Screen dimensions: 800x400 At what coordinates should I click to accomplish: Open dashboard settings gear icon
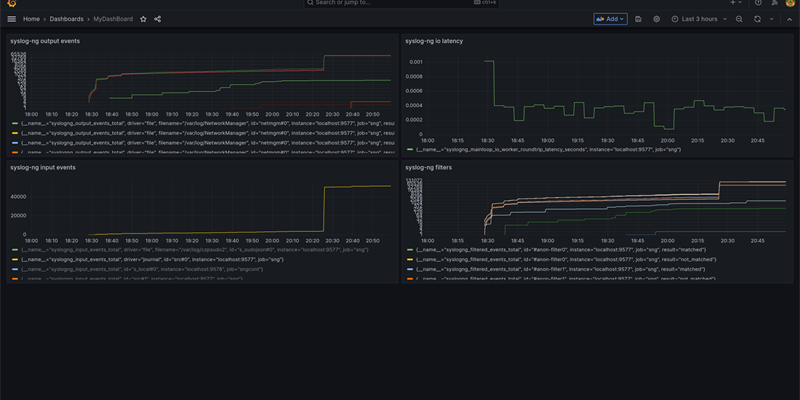(657, 19)
